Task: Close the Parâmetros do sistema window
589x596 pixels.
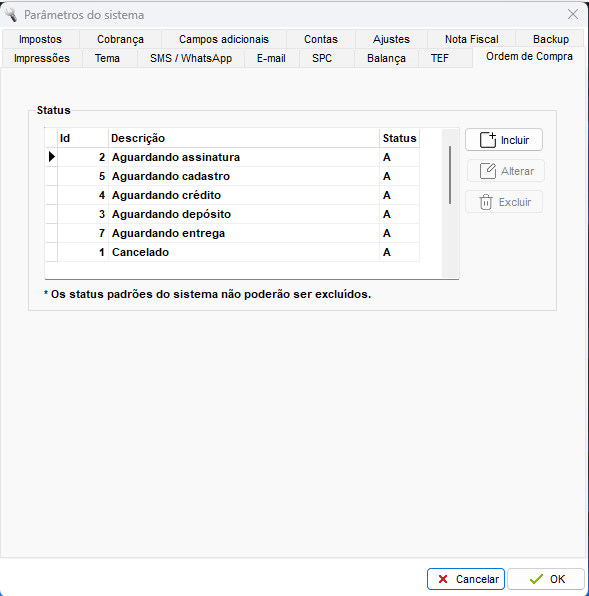Action: (x=573, y=14)
